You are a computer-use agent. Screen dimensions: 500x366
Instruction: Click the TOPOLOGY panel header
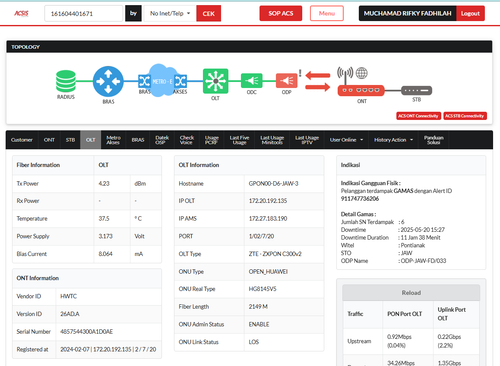(249, 47)
